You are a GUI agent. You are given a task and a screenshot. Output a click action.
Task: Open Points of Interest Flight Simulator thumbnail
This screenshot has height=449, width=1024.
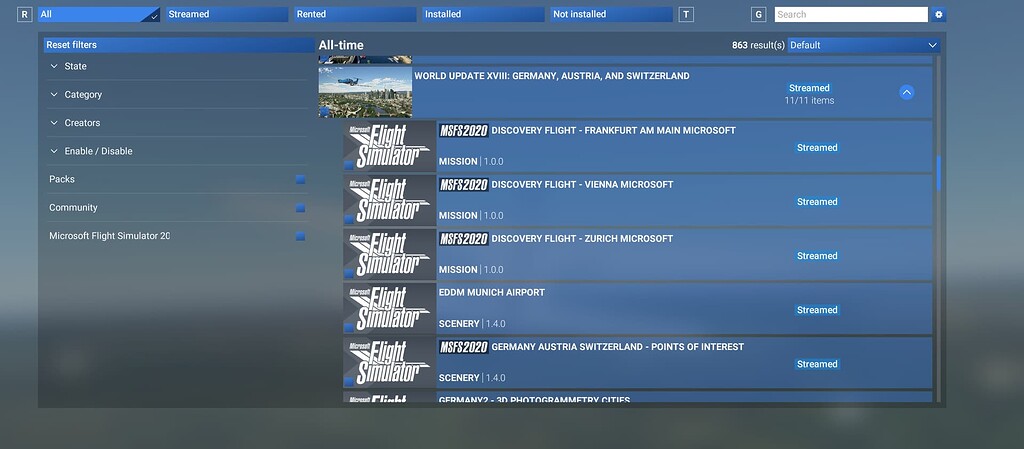click(389, 363)
